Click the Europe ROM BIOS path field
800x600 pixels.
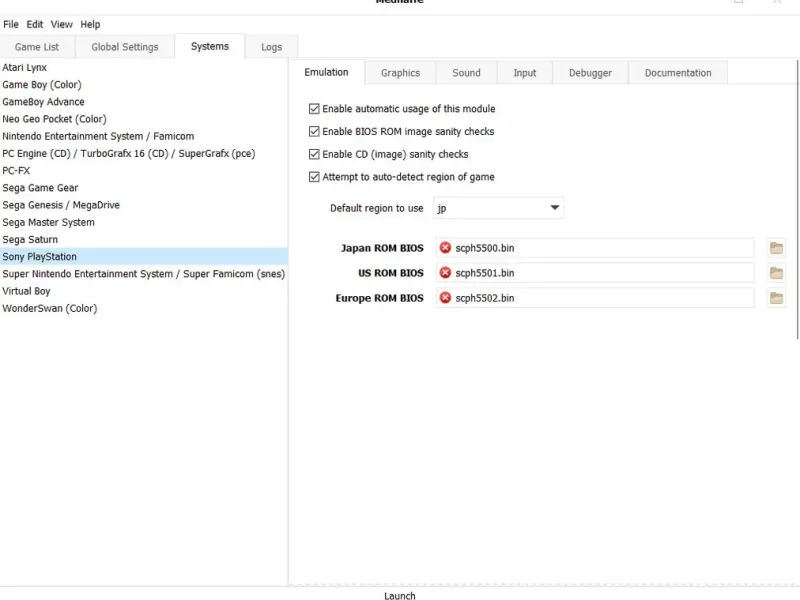595,298
